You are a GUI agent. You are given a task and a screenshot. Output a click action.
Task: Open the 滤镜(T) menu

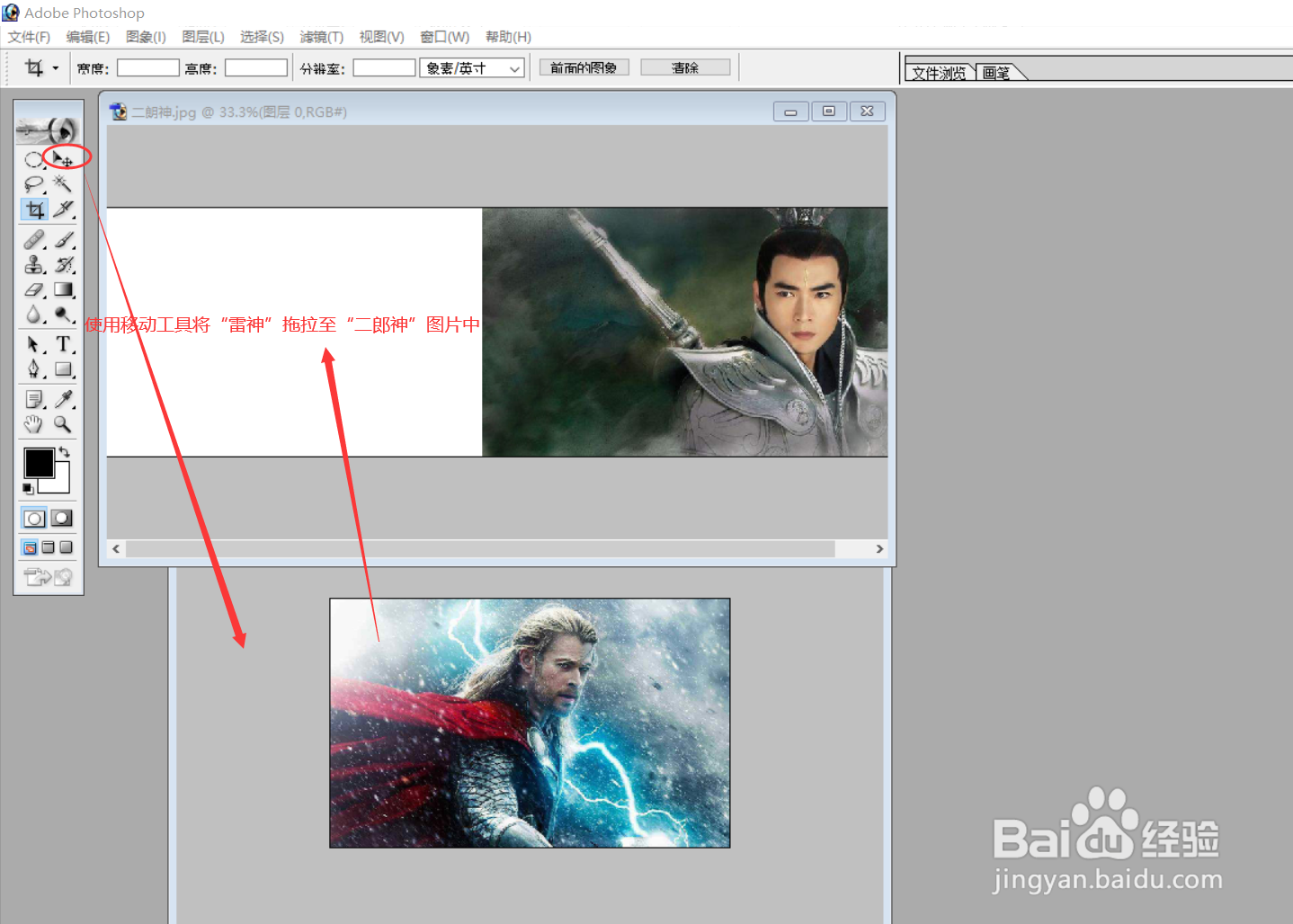coord(322,37)
